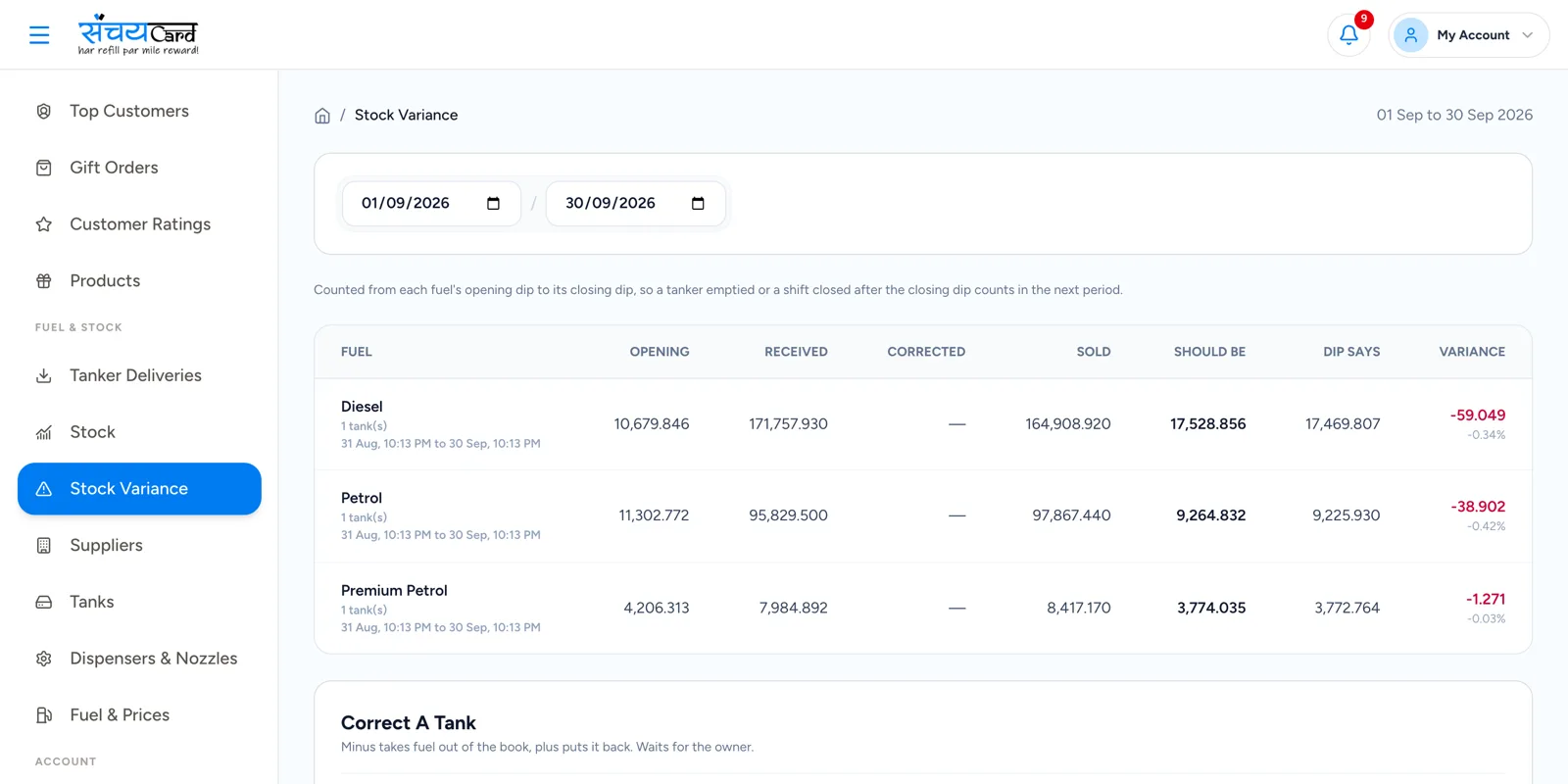Click the Customer Ratings star icon
Image resolution: width=1568 pixels, height=784 pixels.
click(x=44, y=224)
